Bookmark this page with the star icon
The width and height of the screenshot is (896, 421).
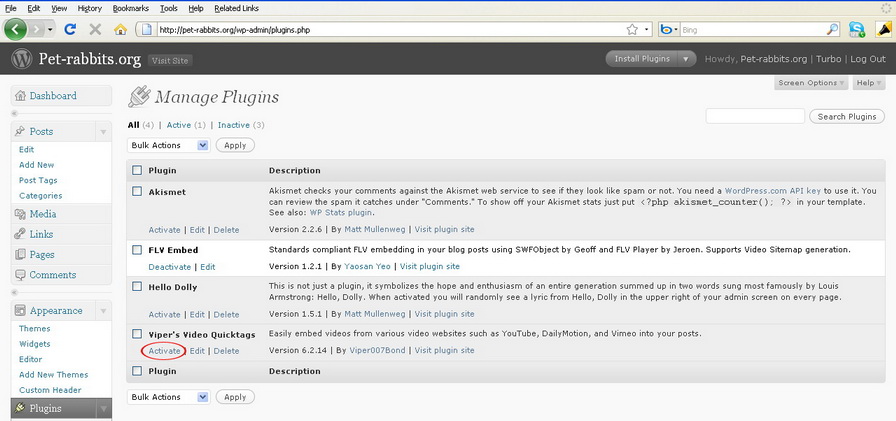tap(632, 30)
